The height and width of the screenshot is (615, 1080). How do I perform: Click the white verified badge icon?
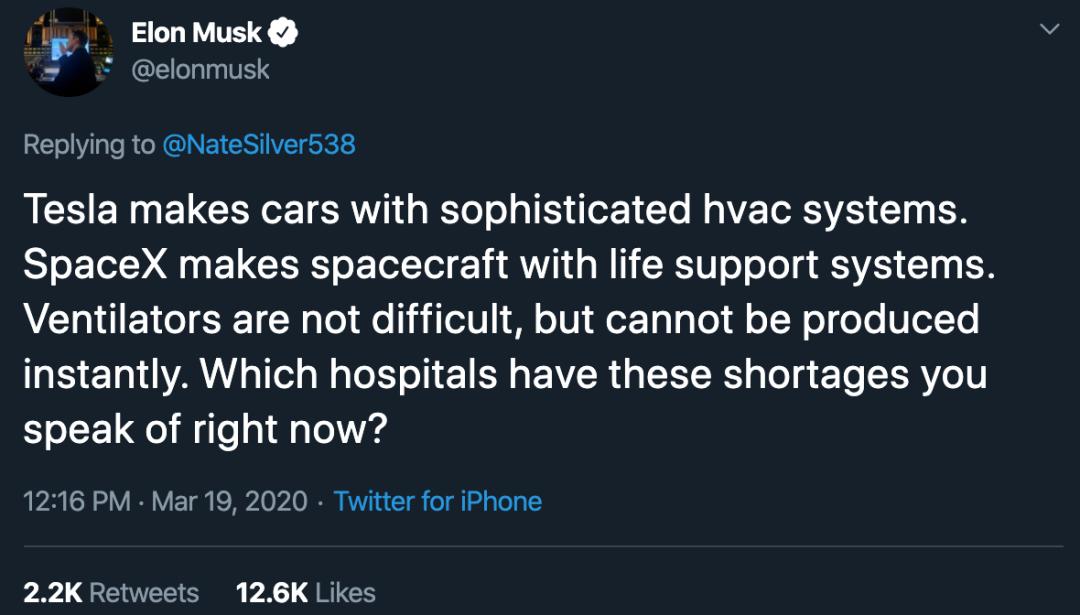pos(282,33)
